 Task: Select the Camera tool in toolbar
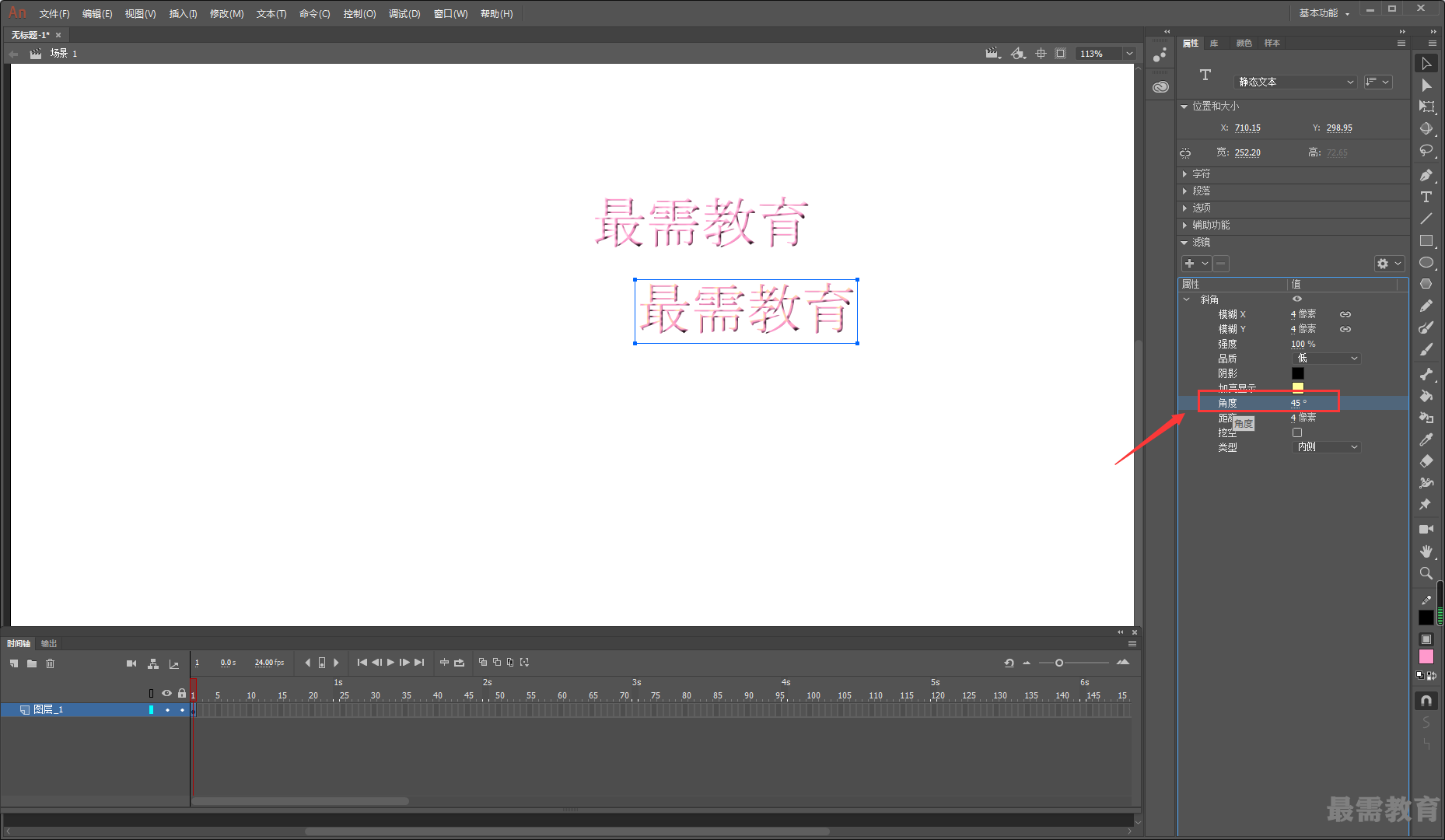(x=1426, y=529)
